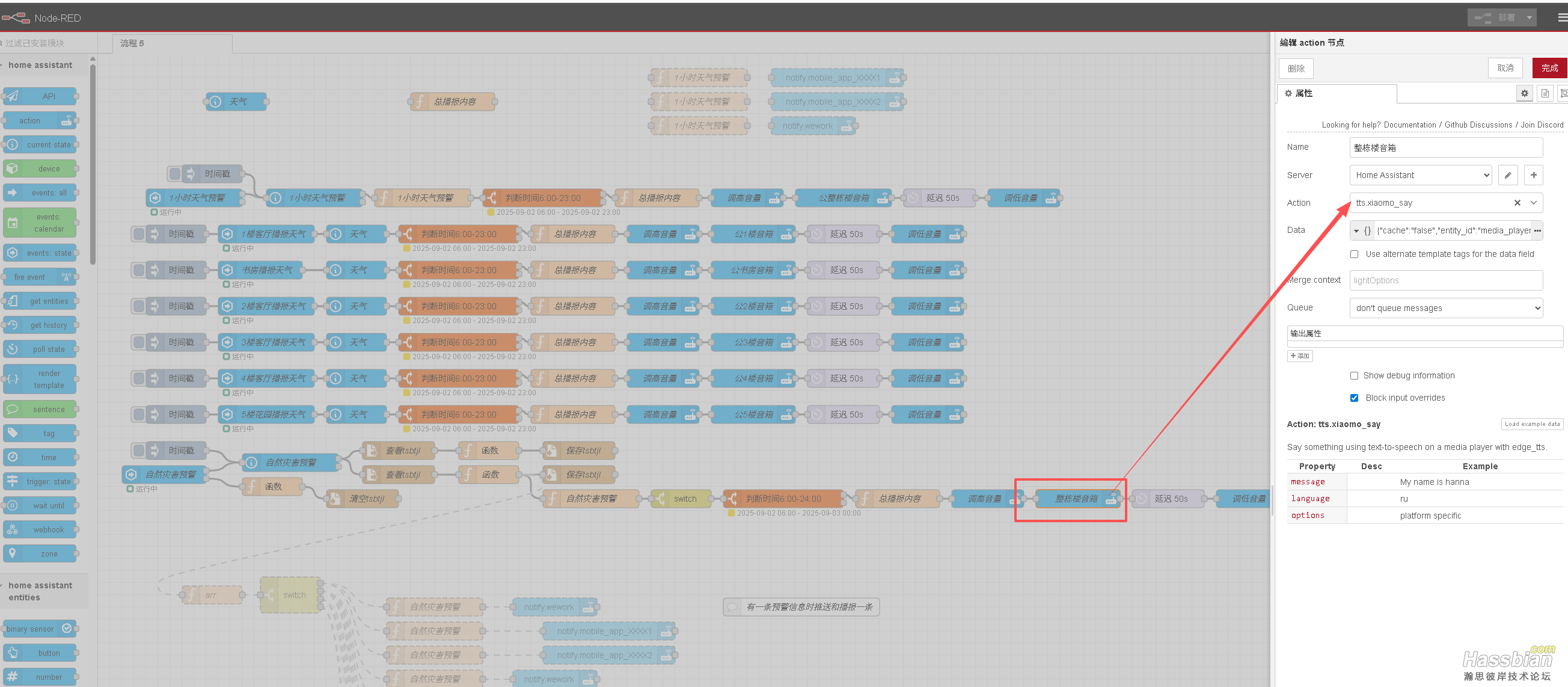Image resolution: width=1568 pixels, height=687 pixels.
Task: Confirm with the 完成 done button
Action: pos(1549,67)
